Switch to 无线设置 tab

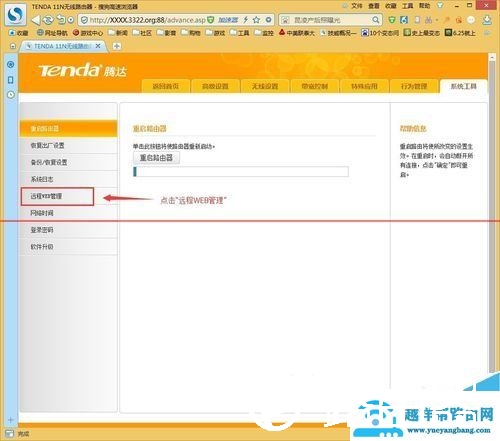pos(265,86)
